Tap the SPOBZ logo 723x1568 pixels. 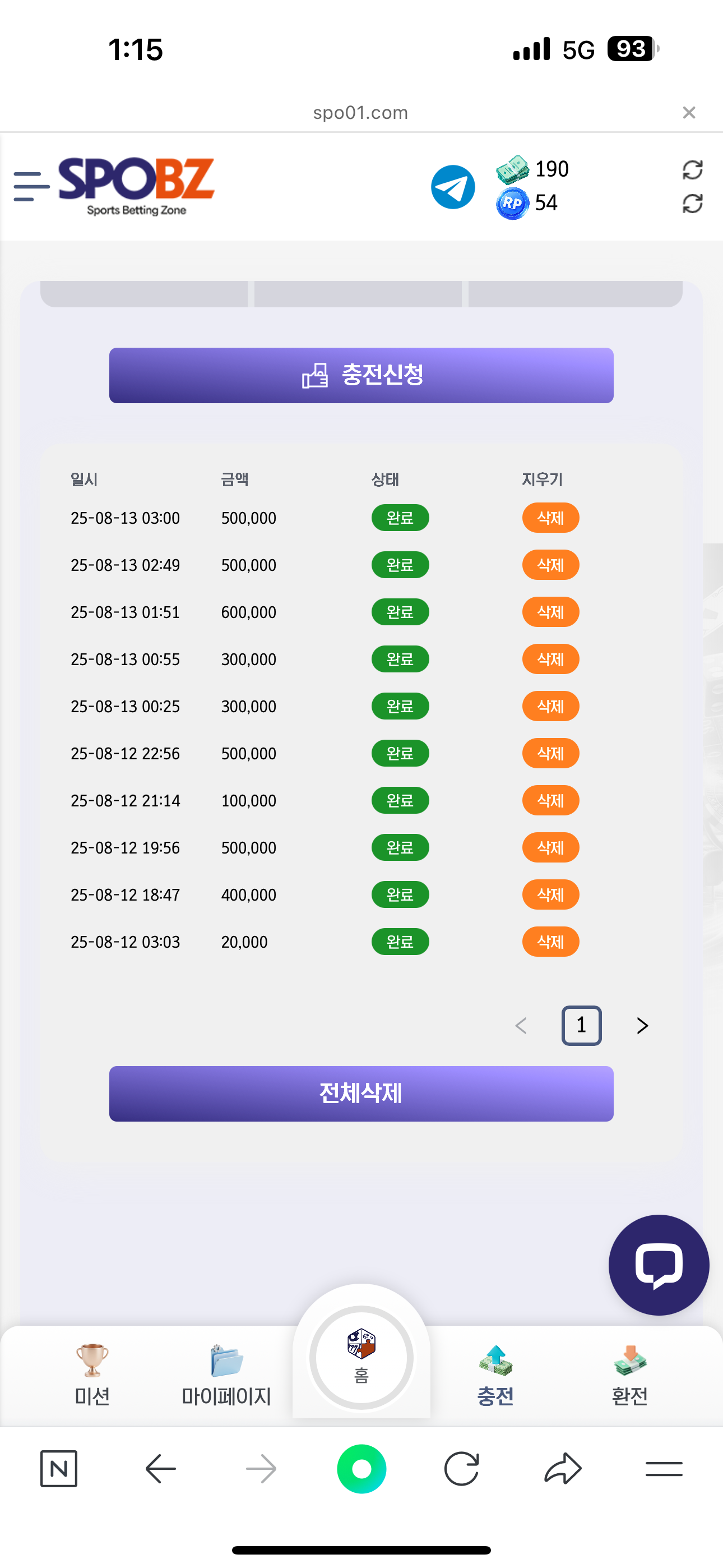(x=136, y=186)
